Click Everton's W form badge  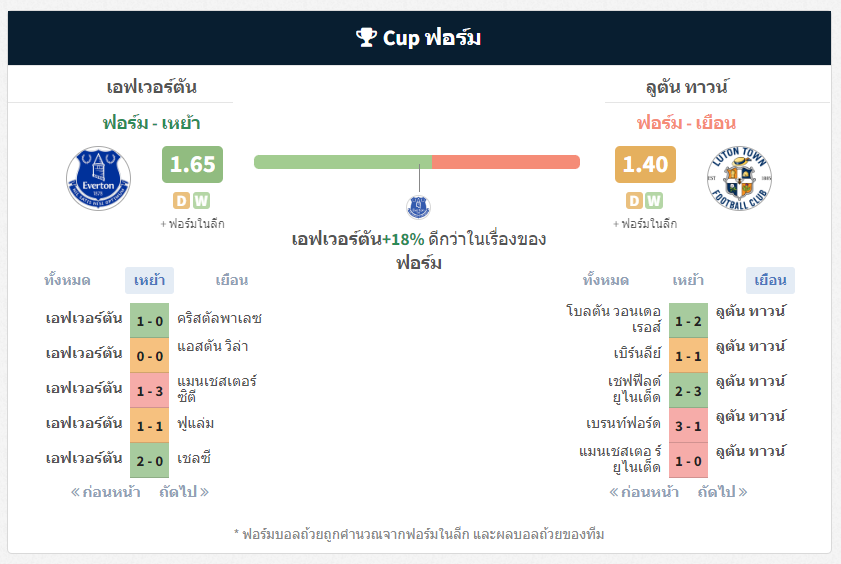(201, 201)
